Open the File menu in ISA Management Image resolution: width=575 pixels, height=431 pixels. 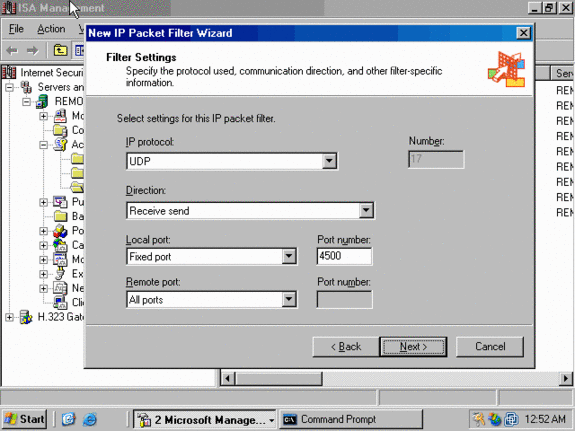pyautogui.click(x=16, y=29)
